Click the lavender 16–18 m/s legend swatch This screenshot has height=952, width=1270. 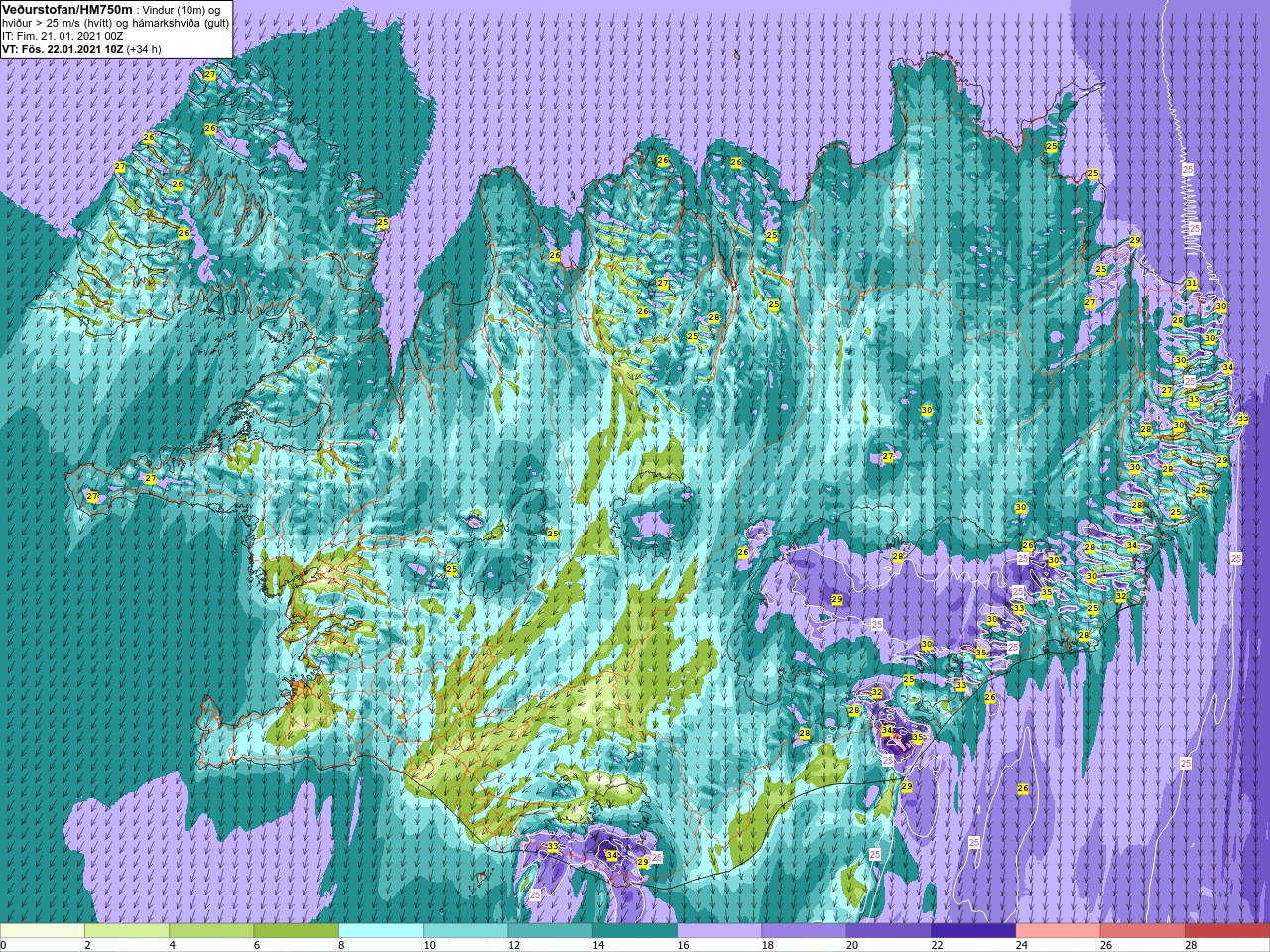pos(719,931)
